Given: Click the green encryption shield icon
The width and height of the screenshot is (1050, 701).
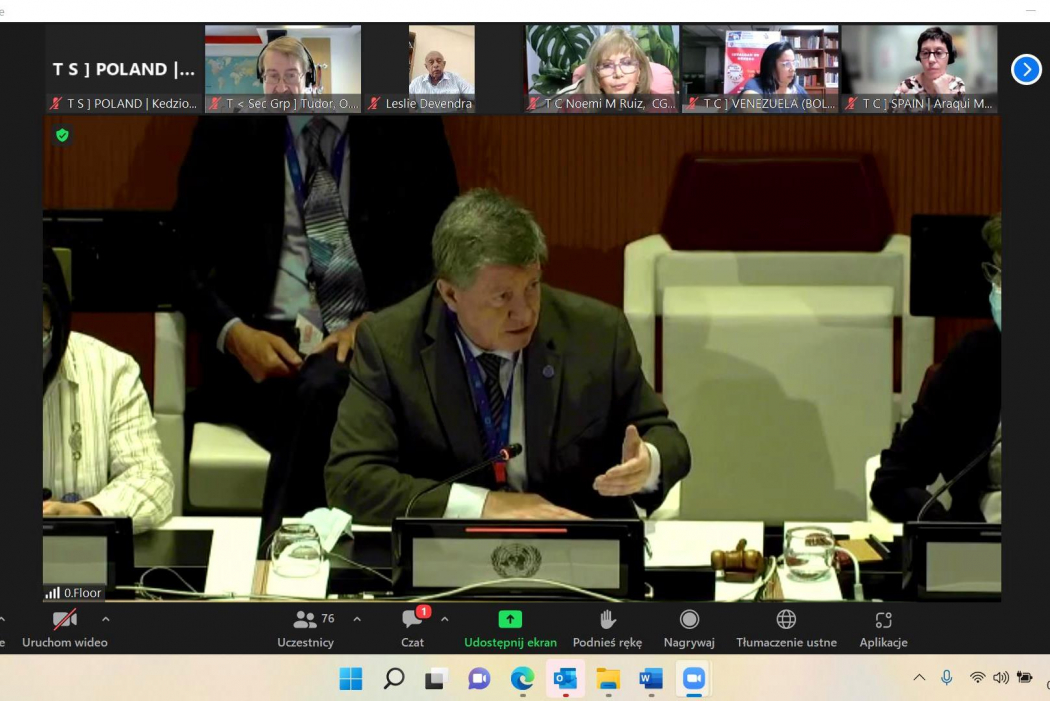Looking at the screenshot, I should pos(62,135).
